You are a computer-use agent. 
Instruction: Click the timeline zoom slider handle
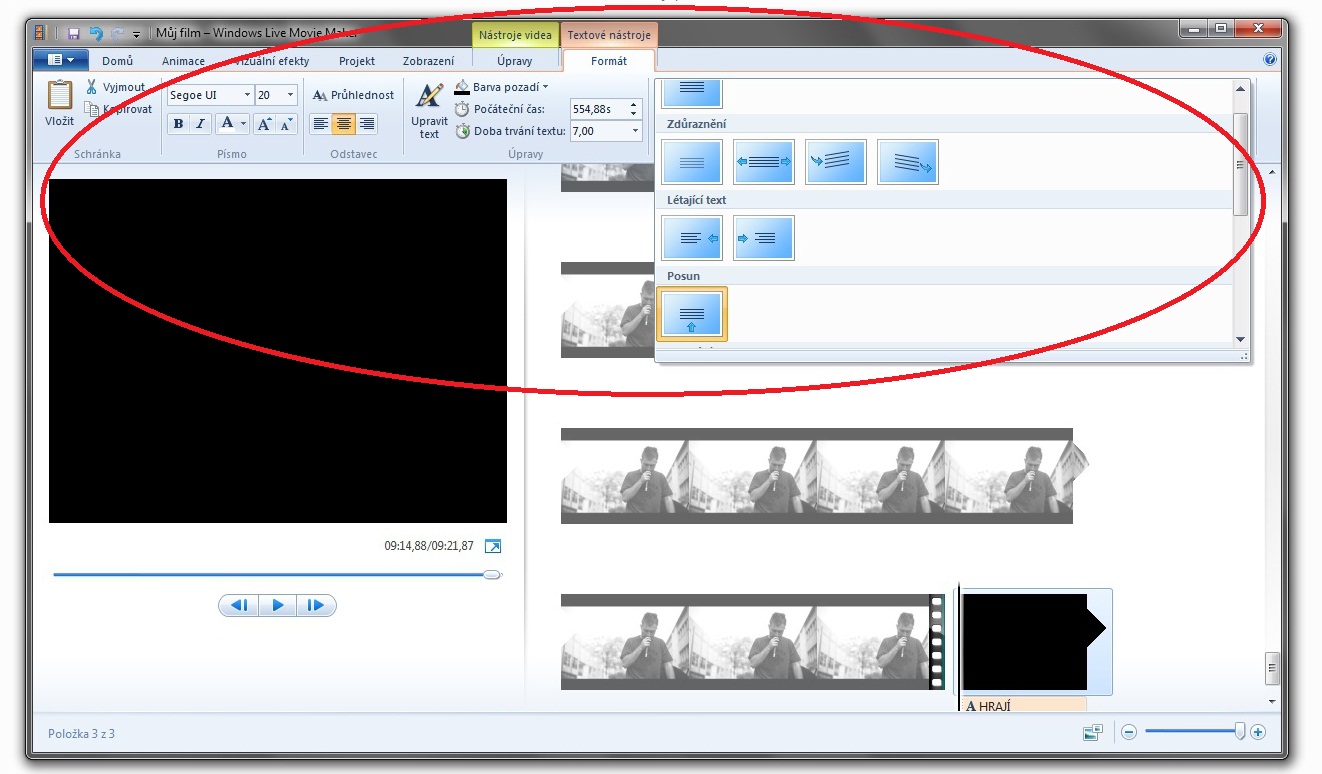click(1240, 732)
